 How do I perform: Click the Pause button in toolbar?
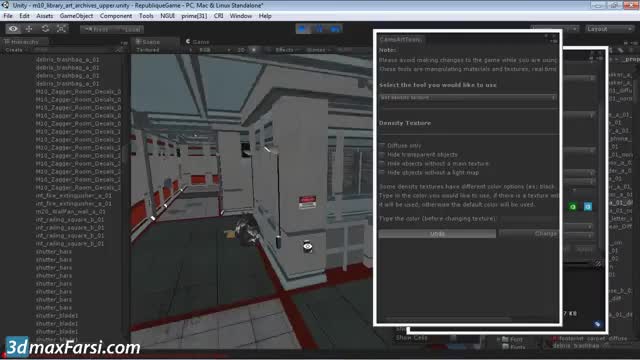[x=319, y=29]
